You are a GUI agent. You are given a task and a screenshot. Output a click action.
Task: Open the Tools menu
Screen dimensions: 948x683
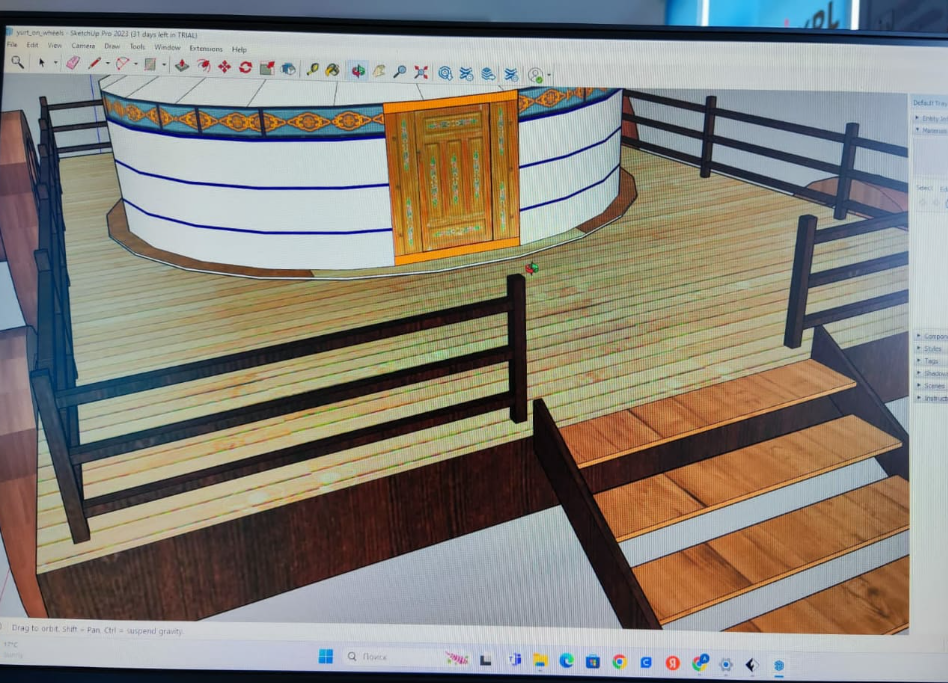pos(137,47)
